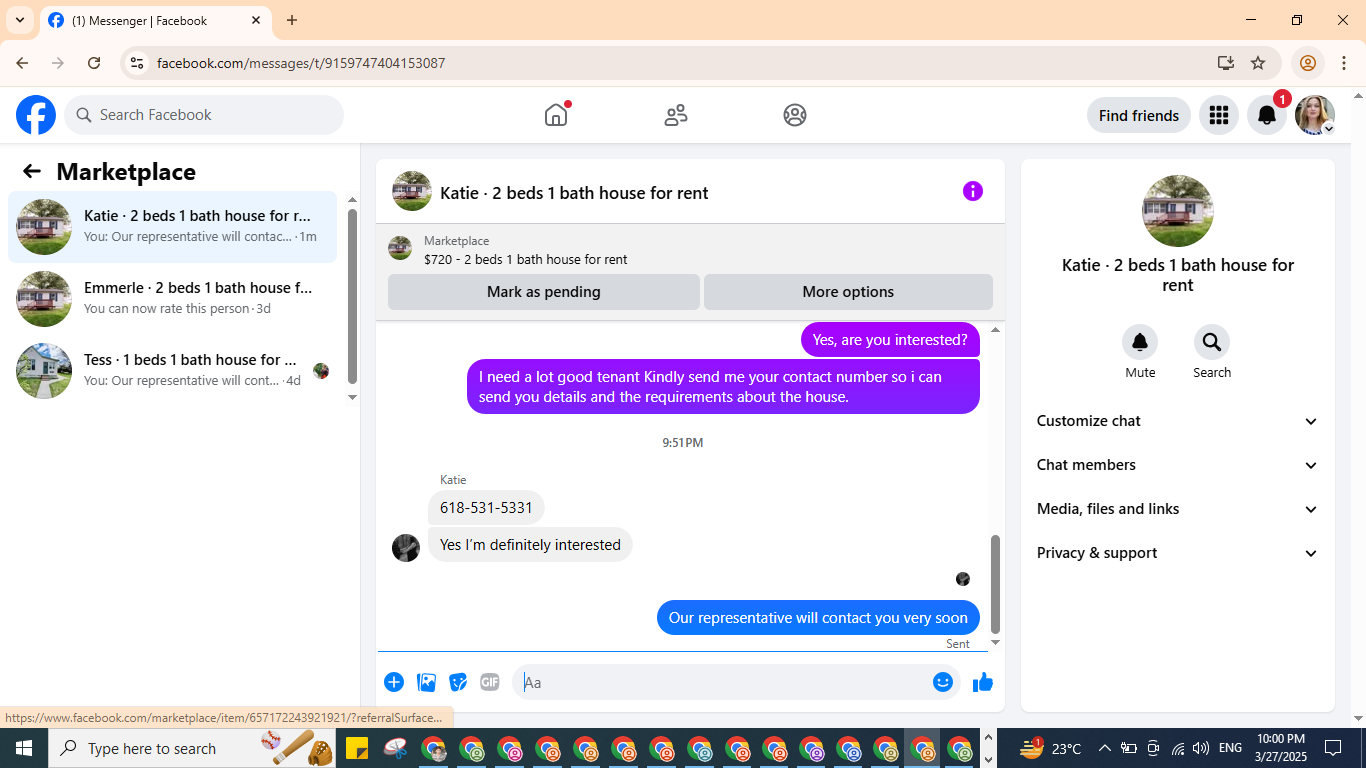
Task: Click the volume icon in system tray
Action: point(1201,748)
